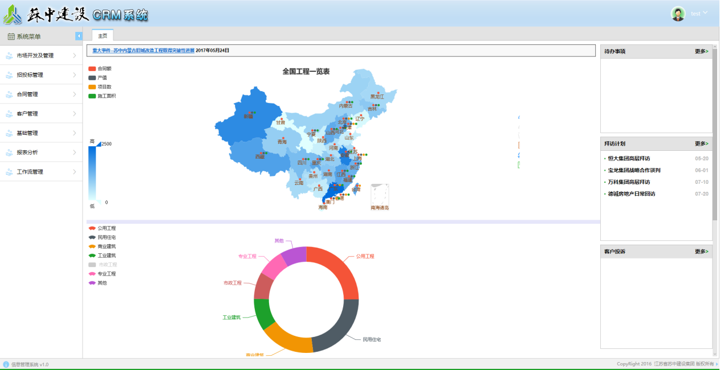This screenshot has width=720, height=370.
Task: Click the 系统菜单 calendar grid icon
Action: tap(11, 36)
